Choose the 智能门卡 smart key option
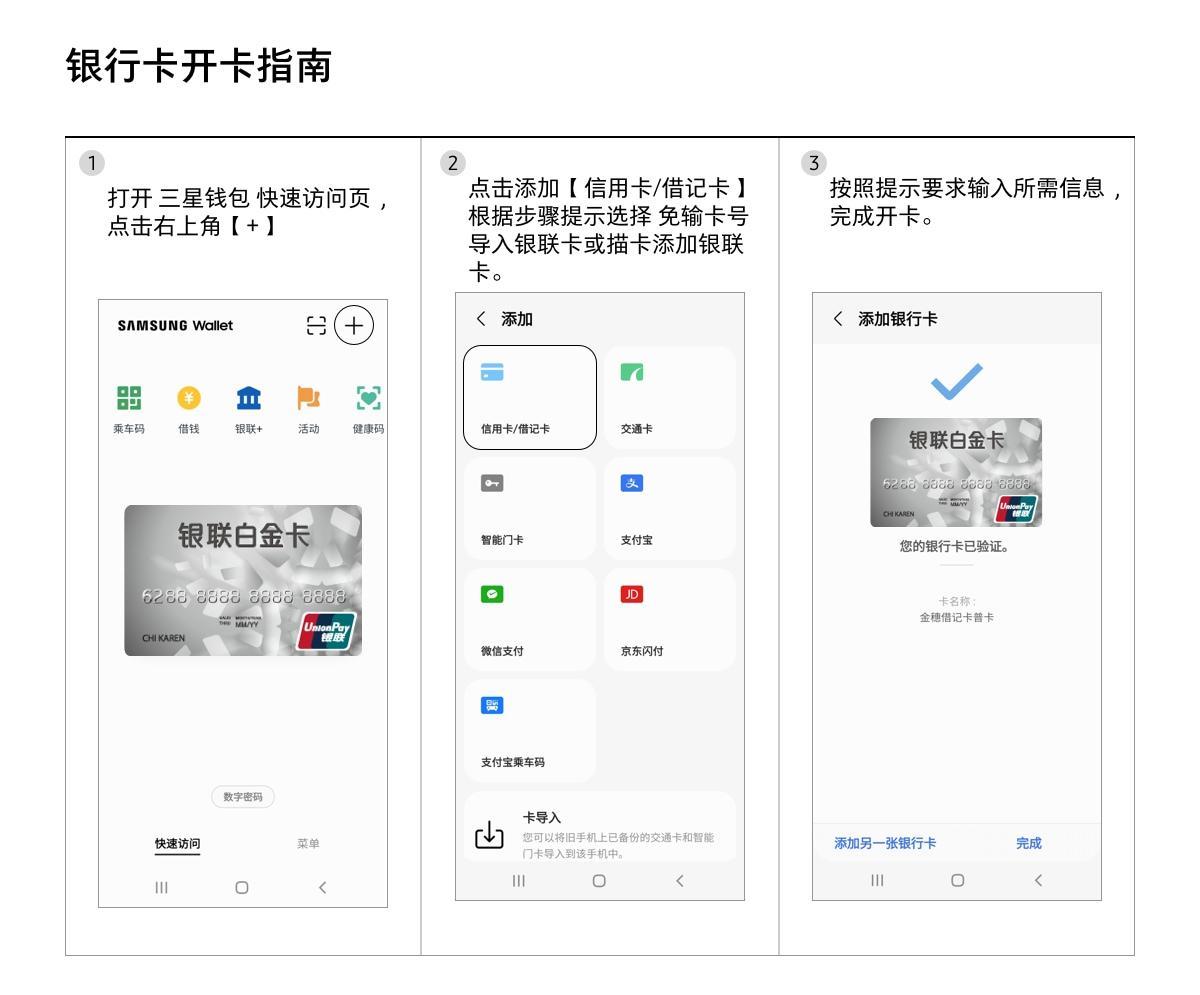Image resolution: width=1200 pixels, height=995 pixels. coord(530,508)
